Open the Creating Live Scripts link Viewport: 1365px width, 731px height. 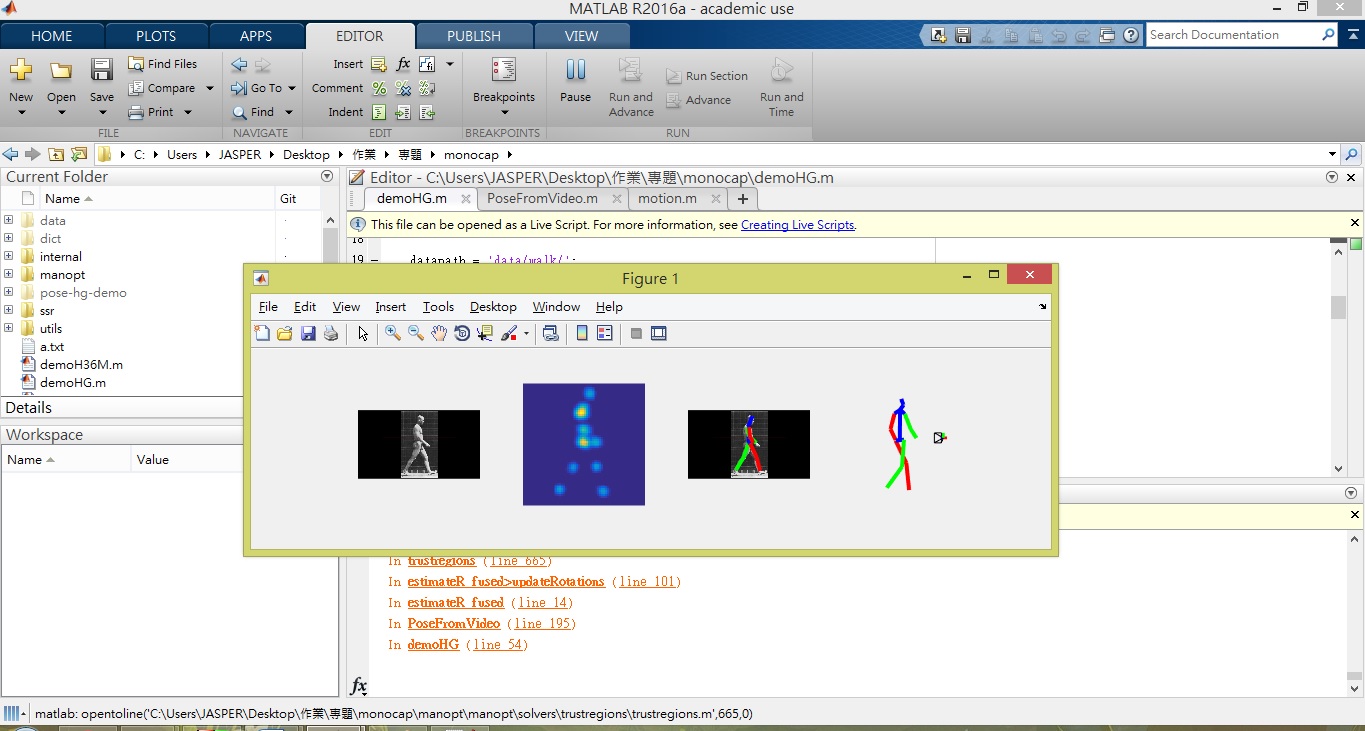pyautogui.click(x=797, y=225)
